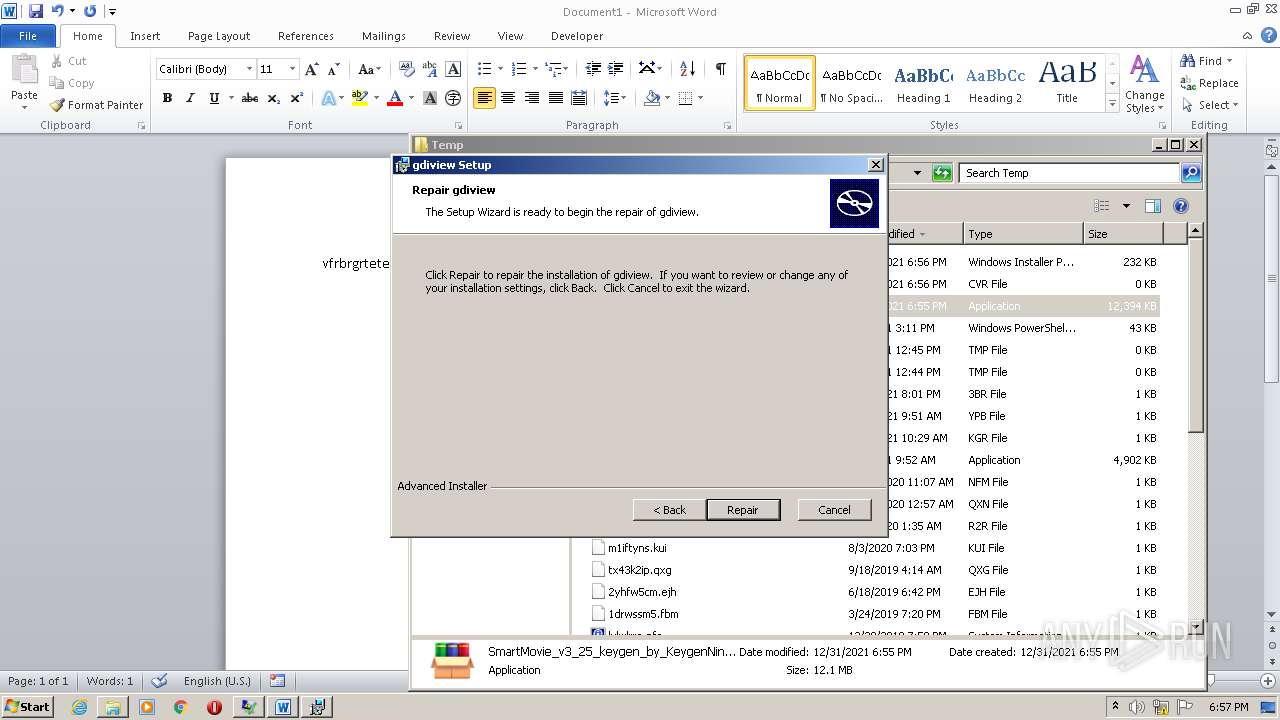Click the Sort icon
Viewport: 1280px width, 720px height.
[687, 69]
